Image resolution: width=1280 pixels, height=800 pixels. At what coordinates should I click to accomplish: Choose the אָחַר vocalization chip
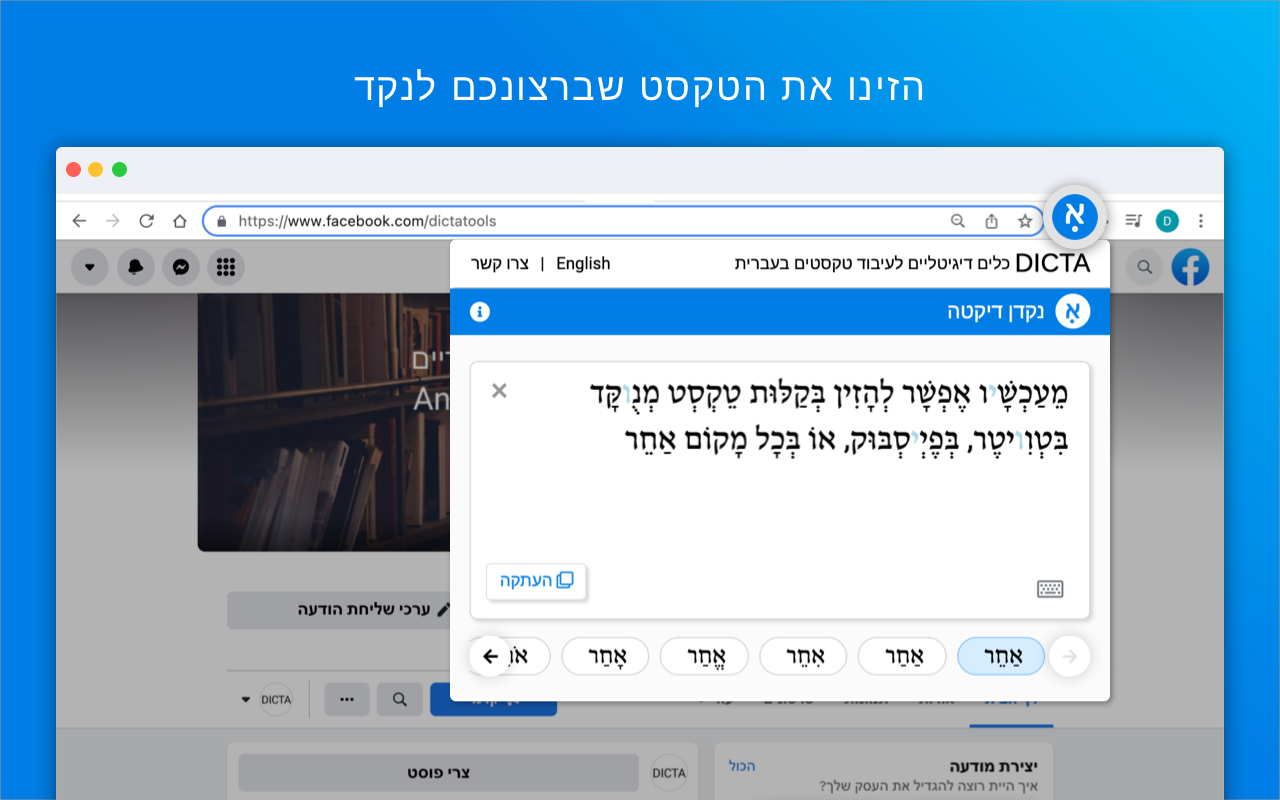tap(605, 657)
